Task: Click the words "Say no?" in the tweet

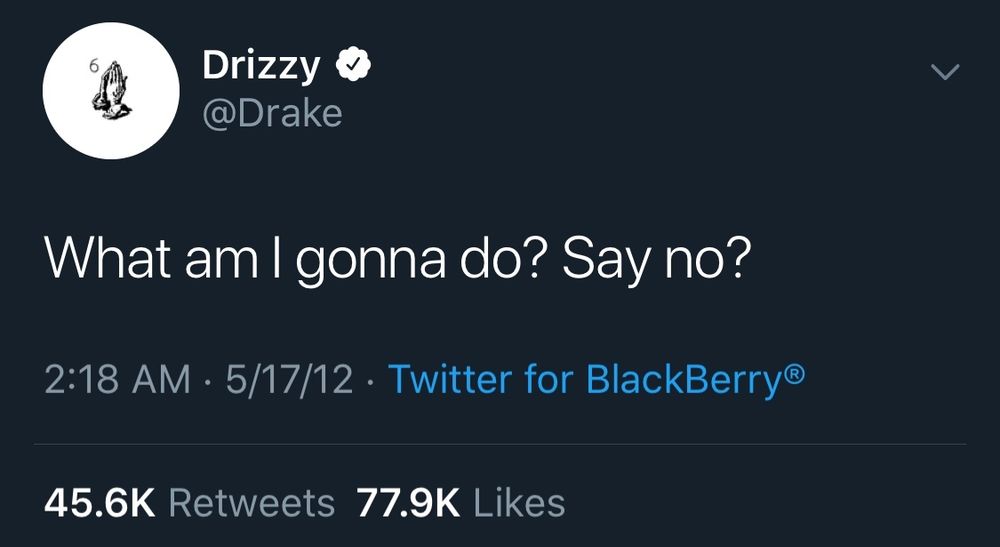Action: point(653,261)
